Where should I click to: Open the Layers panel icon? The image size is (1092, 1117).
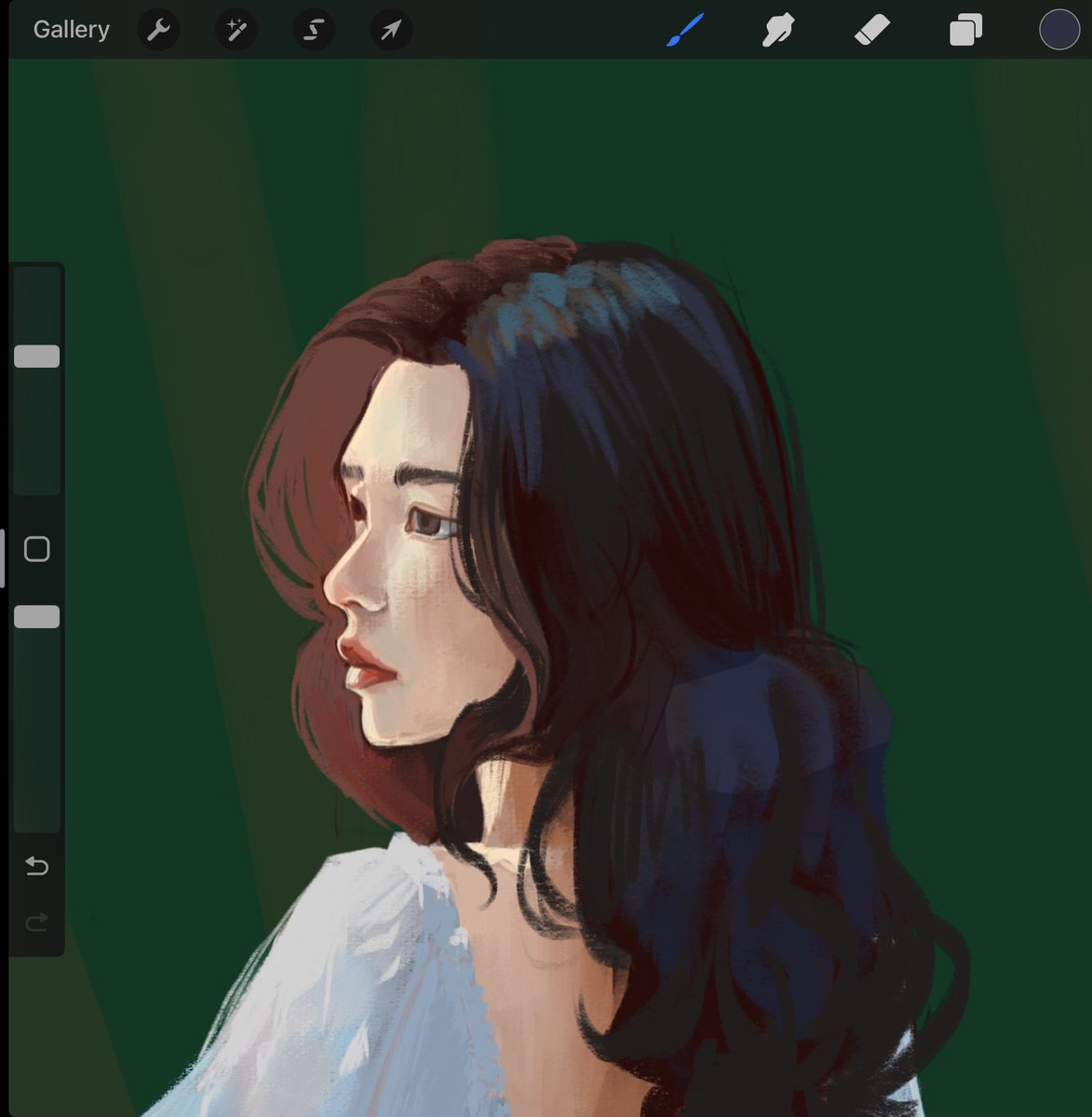coord(965,29)
